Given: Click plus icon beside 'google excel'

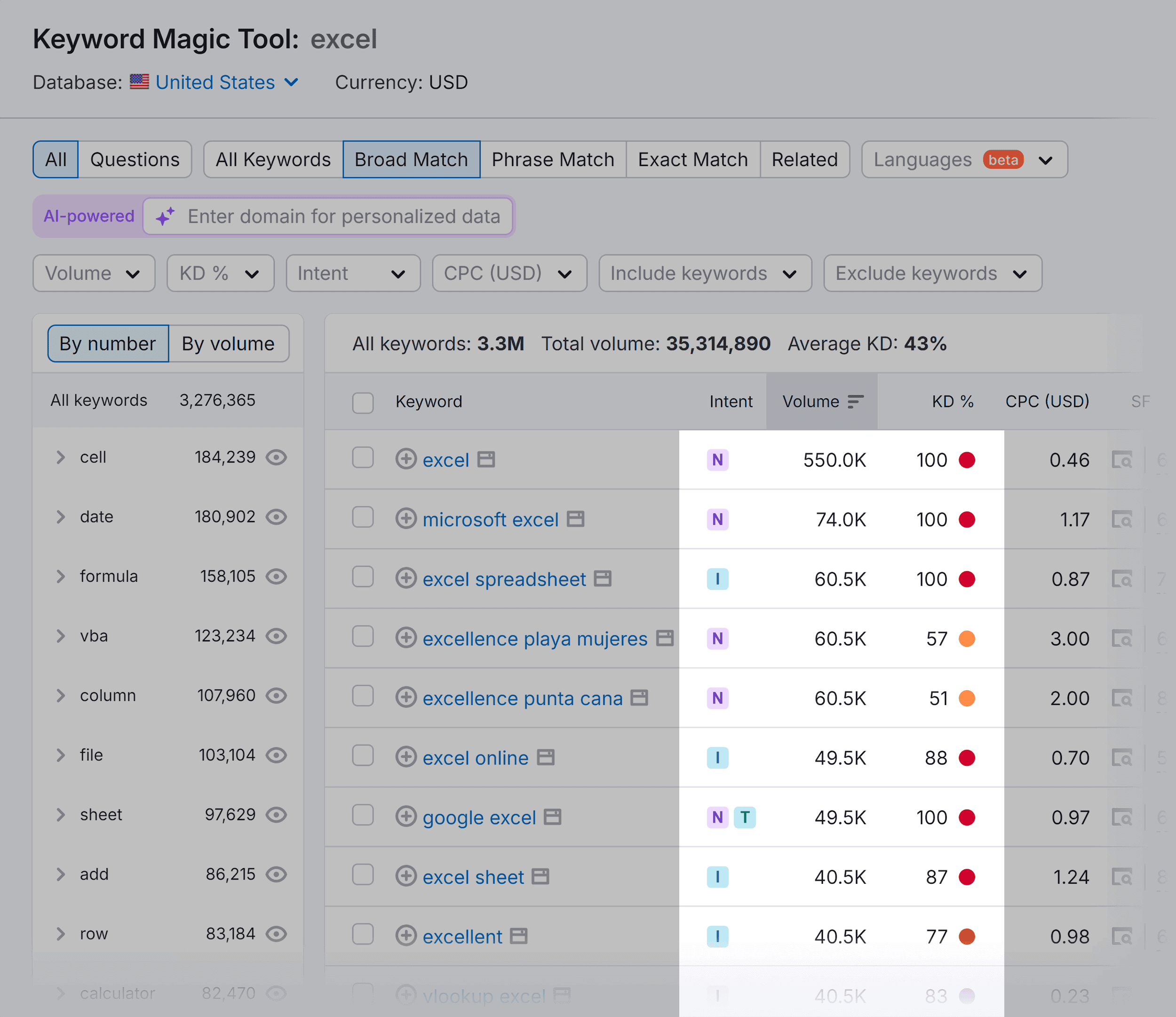Looking at the screenshot, I should coord(406,817).
